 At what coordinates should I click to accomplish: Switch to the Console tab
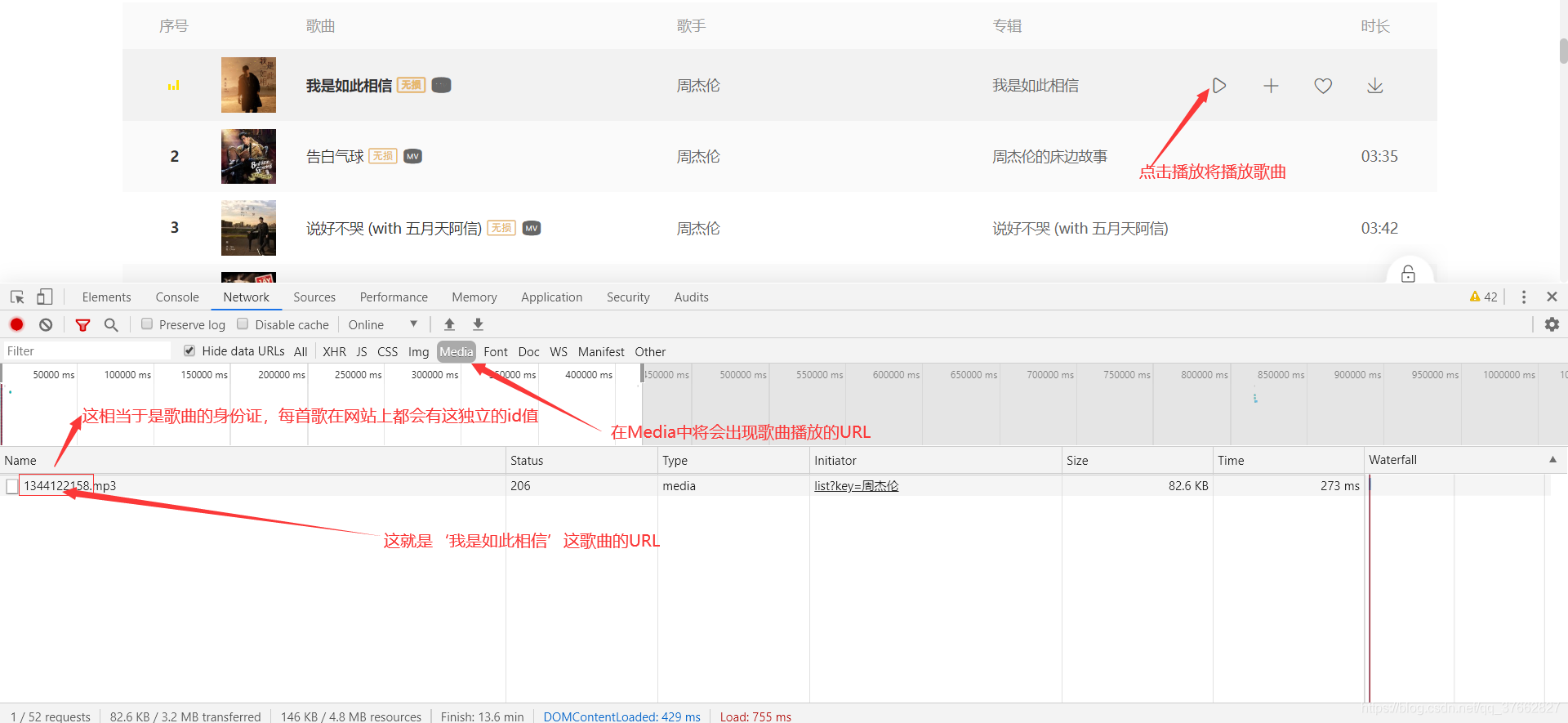(177, 297)
